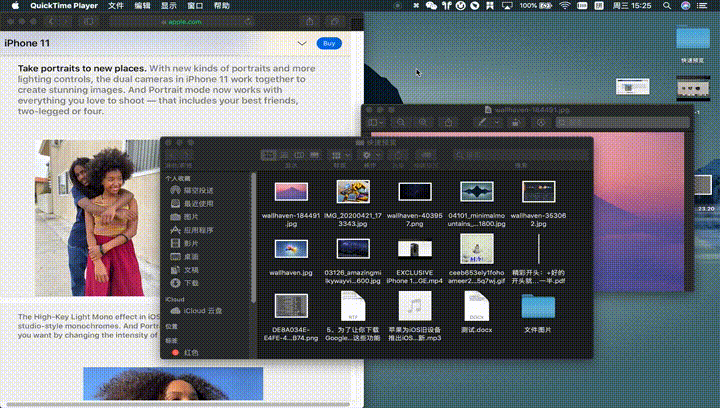Open the 显示 menu
720x408 pixels.
pyautogui.click(x=169, y=6)
